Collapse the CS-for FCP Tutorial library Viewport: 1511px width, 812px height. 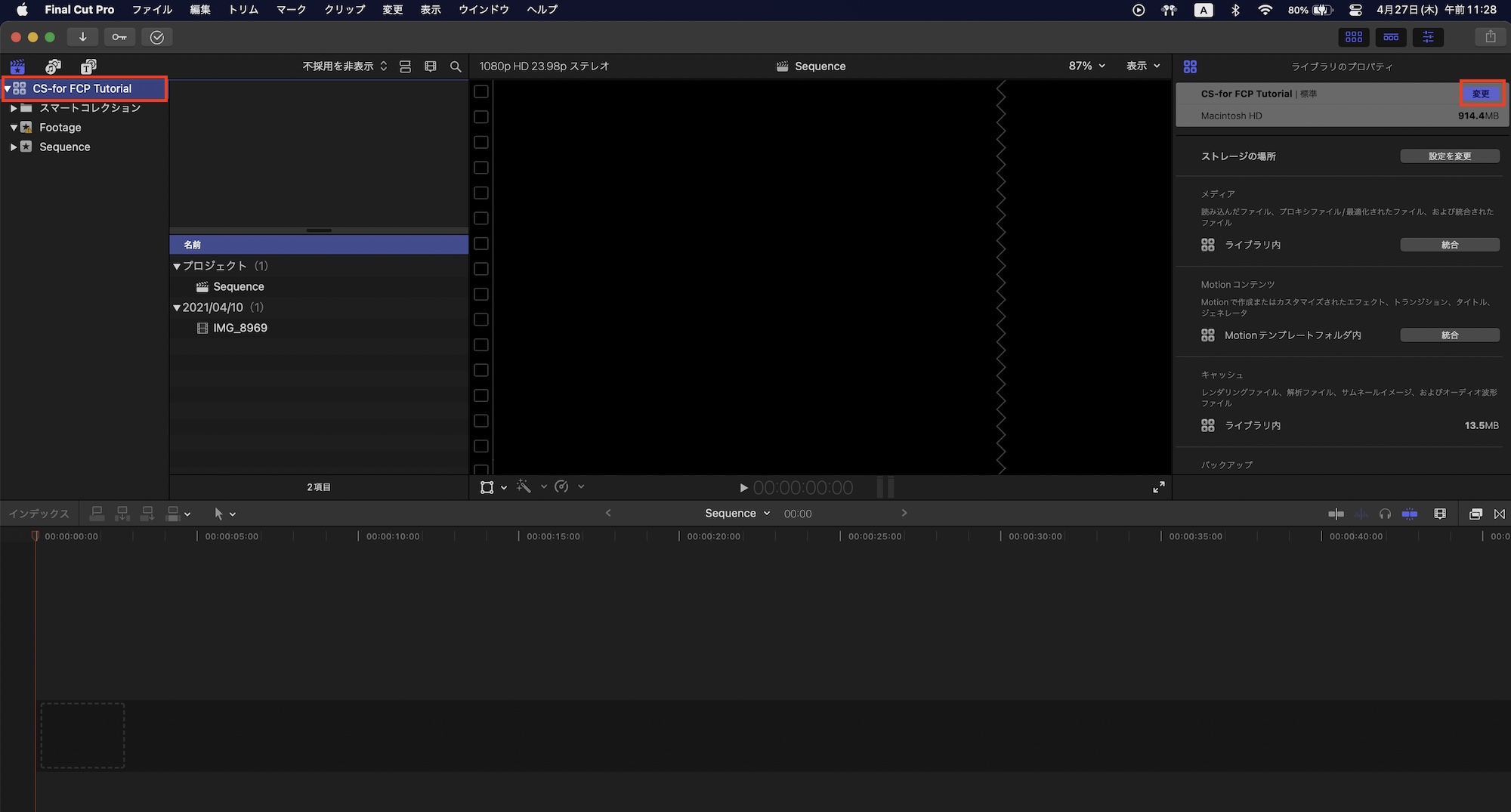point(8,89)
